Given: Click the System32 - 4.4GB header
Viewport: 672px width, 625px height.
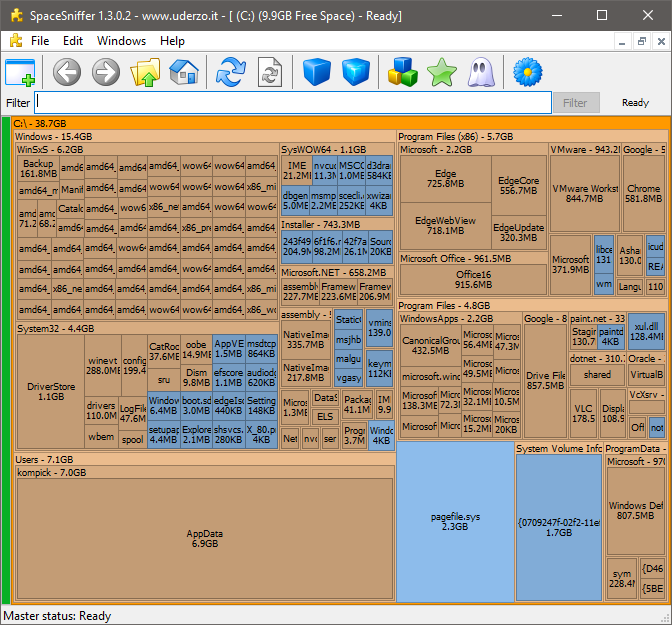Looking at the screenshot, I should tap(147, 329).
